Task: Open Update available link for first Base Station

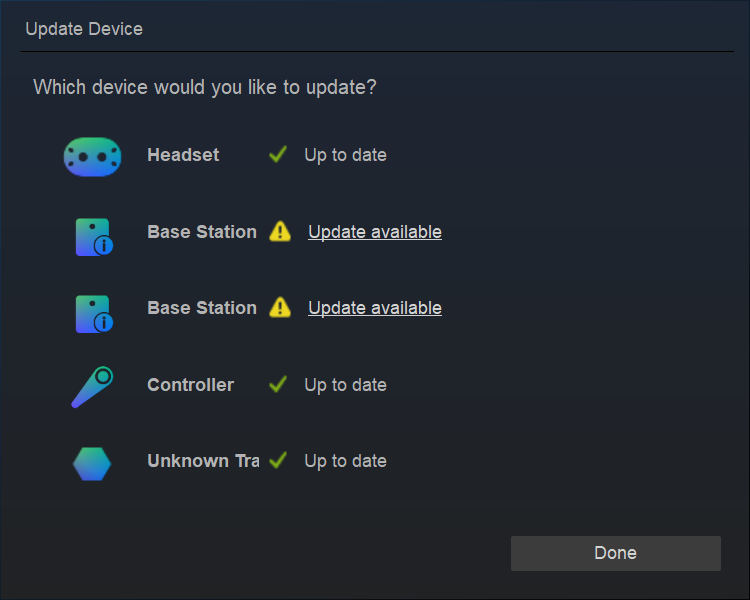Action: 375,232
